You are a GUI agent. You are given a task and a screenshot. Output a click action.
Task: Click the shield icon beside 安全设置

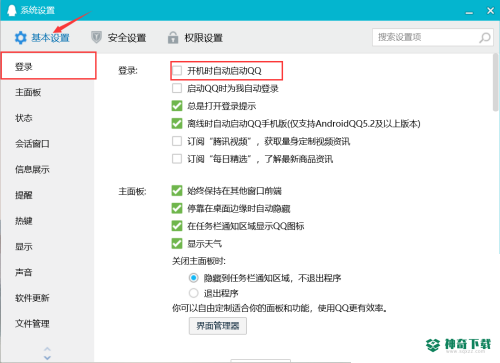point(96,37)
